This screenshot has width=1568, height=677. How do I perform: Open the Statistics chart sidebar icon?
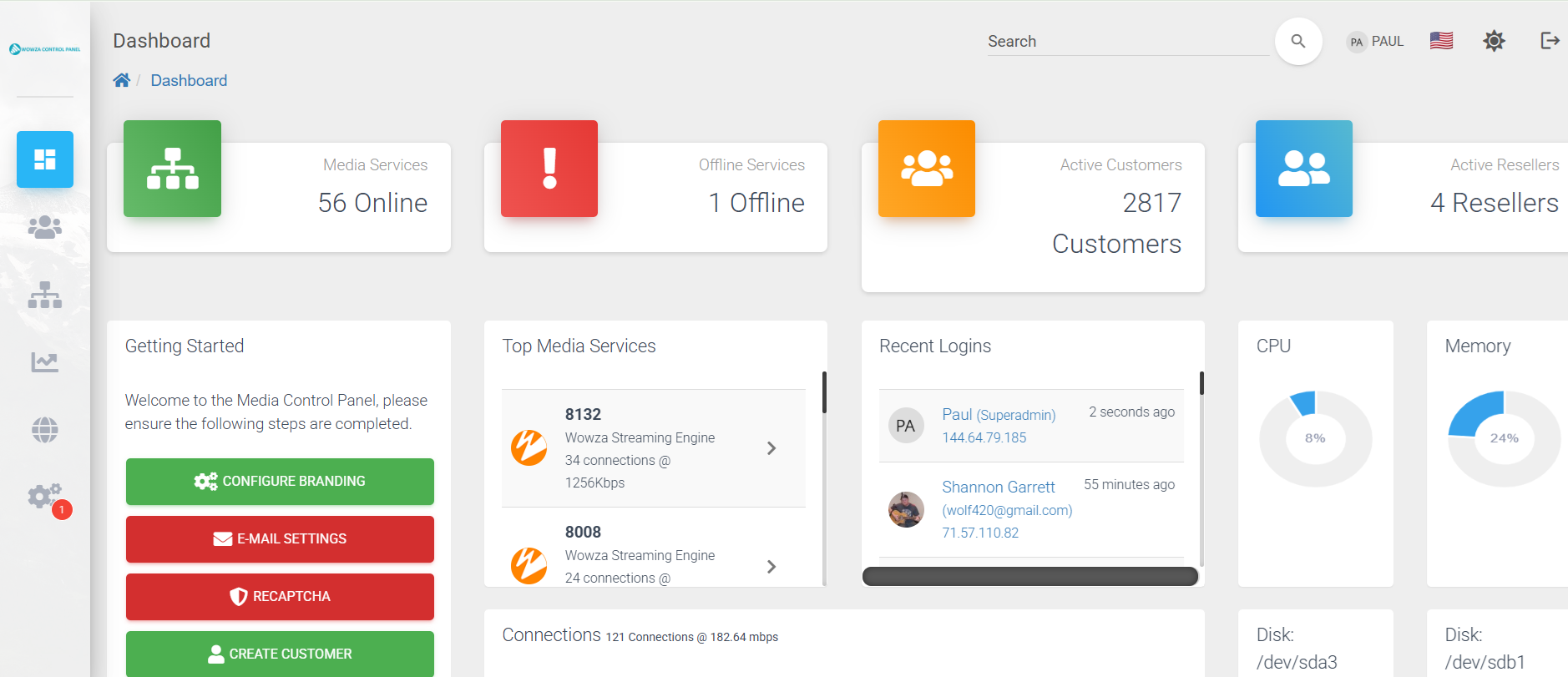click(x=45, y=362)
